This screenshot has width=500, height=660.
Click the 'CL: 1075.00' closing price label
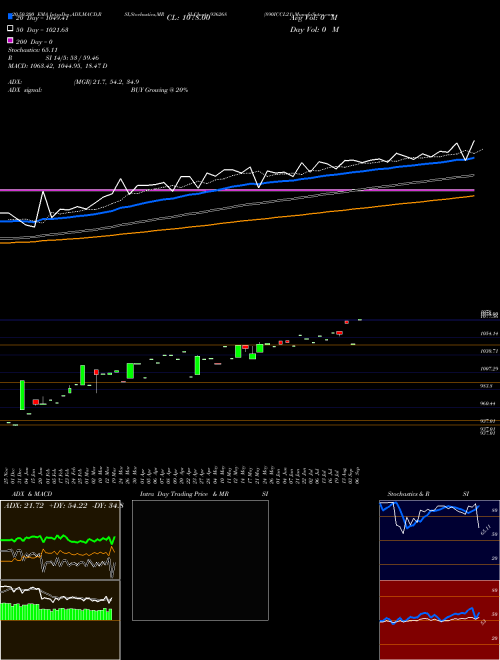click(x=188, y=18)
